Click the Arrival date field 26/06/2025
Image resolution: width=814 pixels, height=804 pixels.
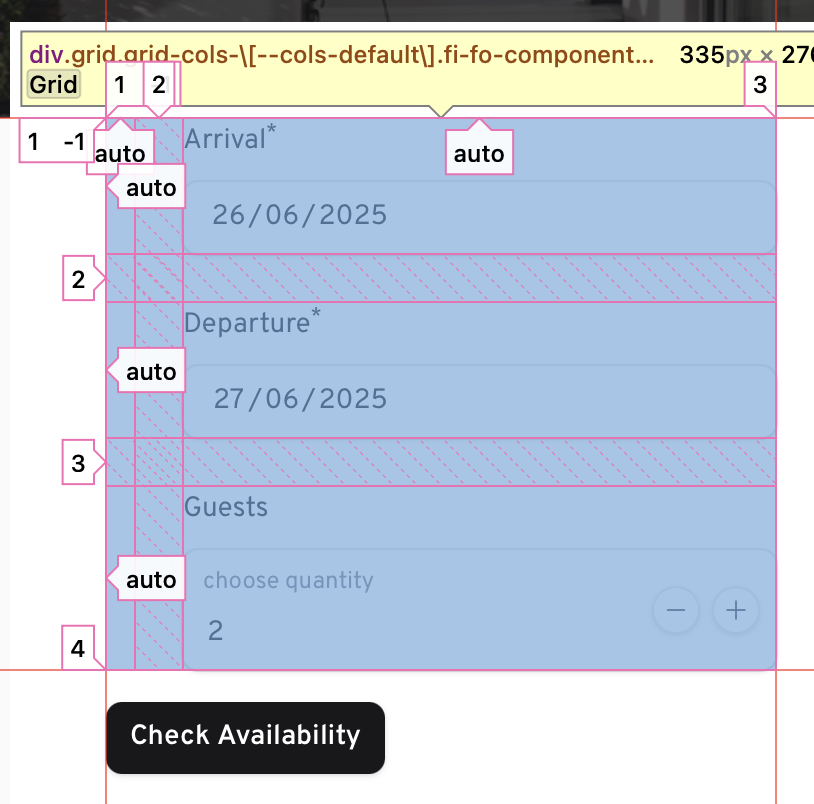pyautogui.click(x=480, y=217)
